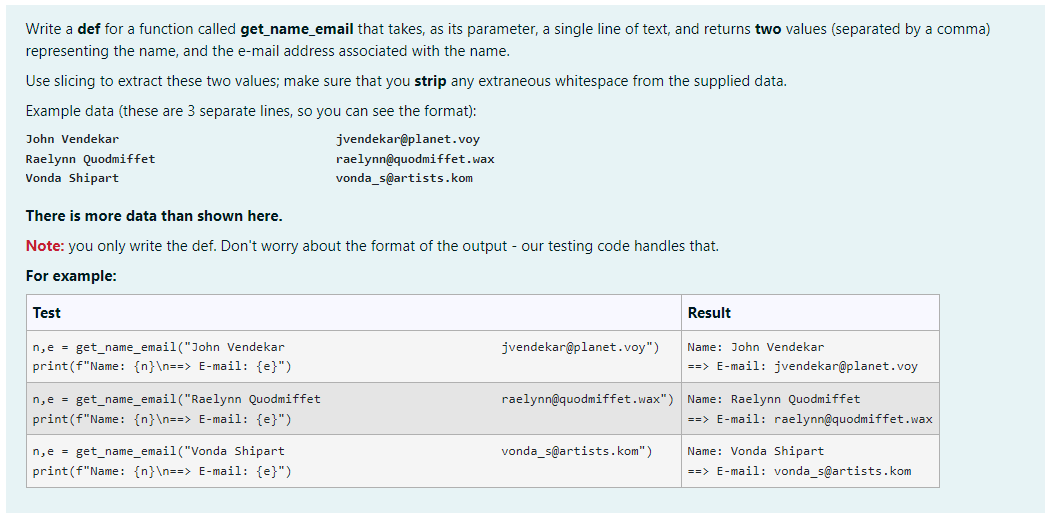Click the 'Example data' sentence line
1045x513 pixels.
pos(251,111)
